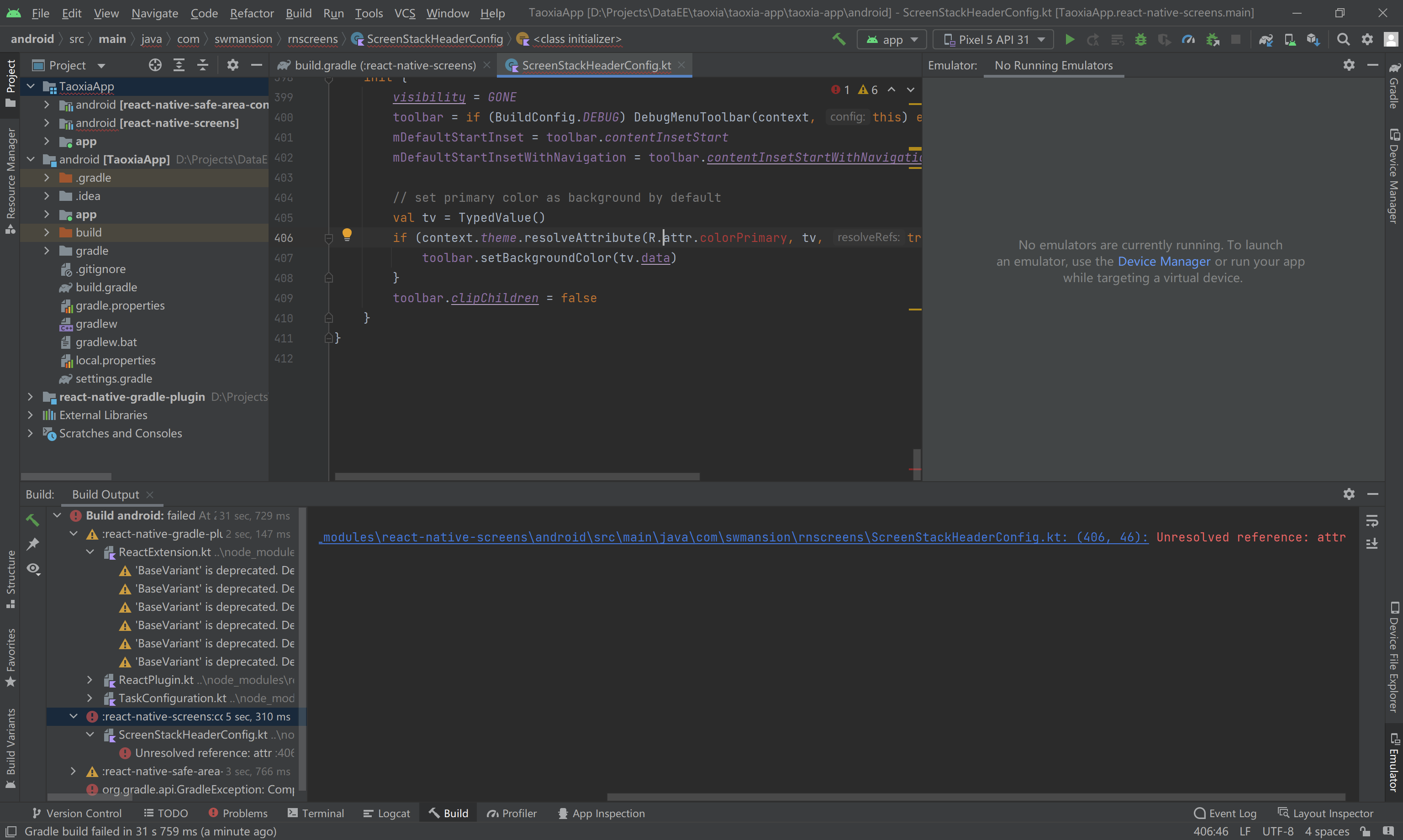Open the Logcat tool window
This screenshot has width=1403, height=840.
[x=387, y=814]
